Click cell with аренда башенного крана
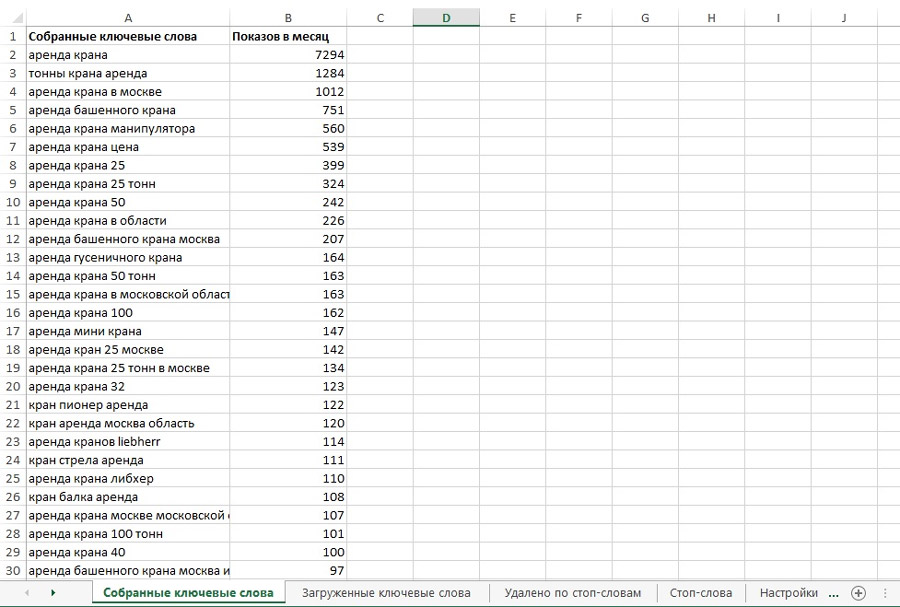Viewport: 900px width, 607px height. click(128, 110)
